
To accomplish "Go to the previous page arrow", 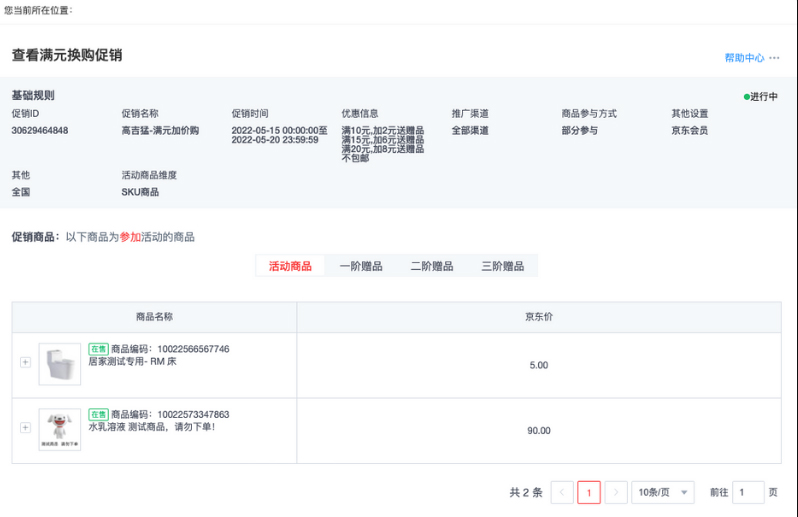I will pyautogui.click(x=562, y=492).
